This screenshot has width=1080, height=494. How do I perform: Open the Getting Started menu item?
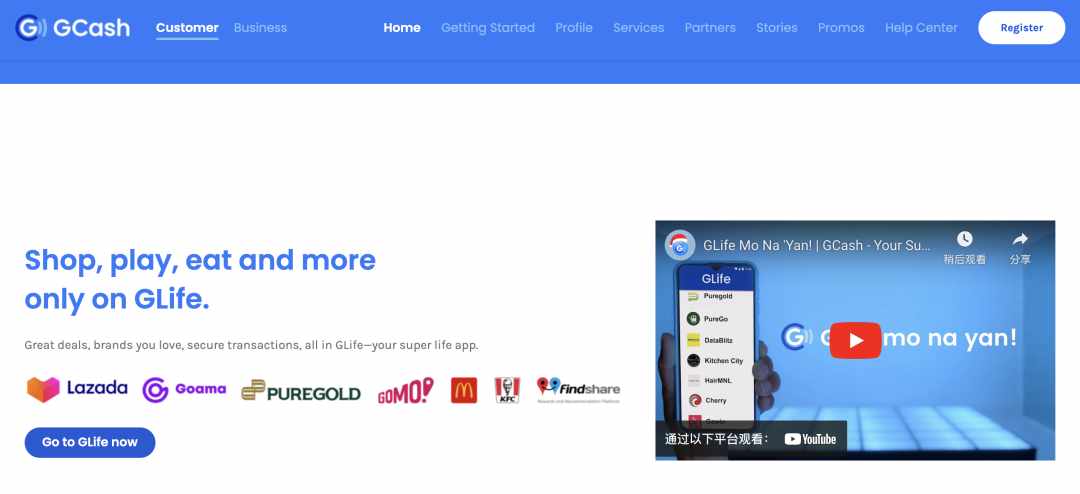(488, 28)
